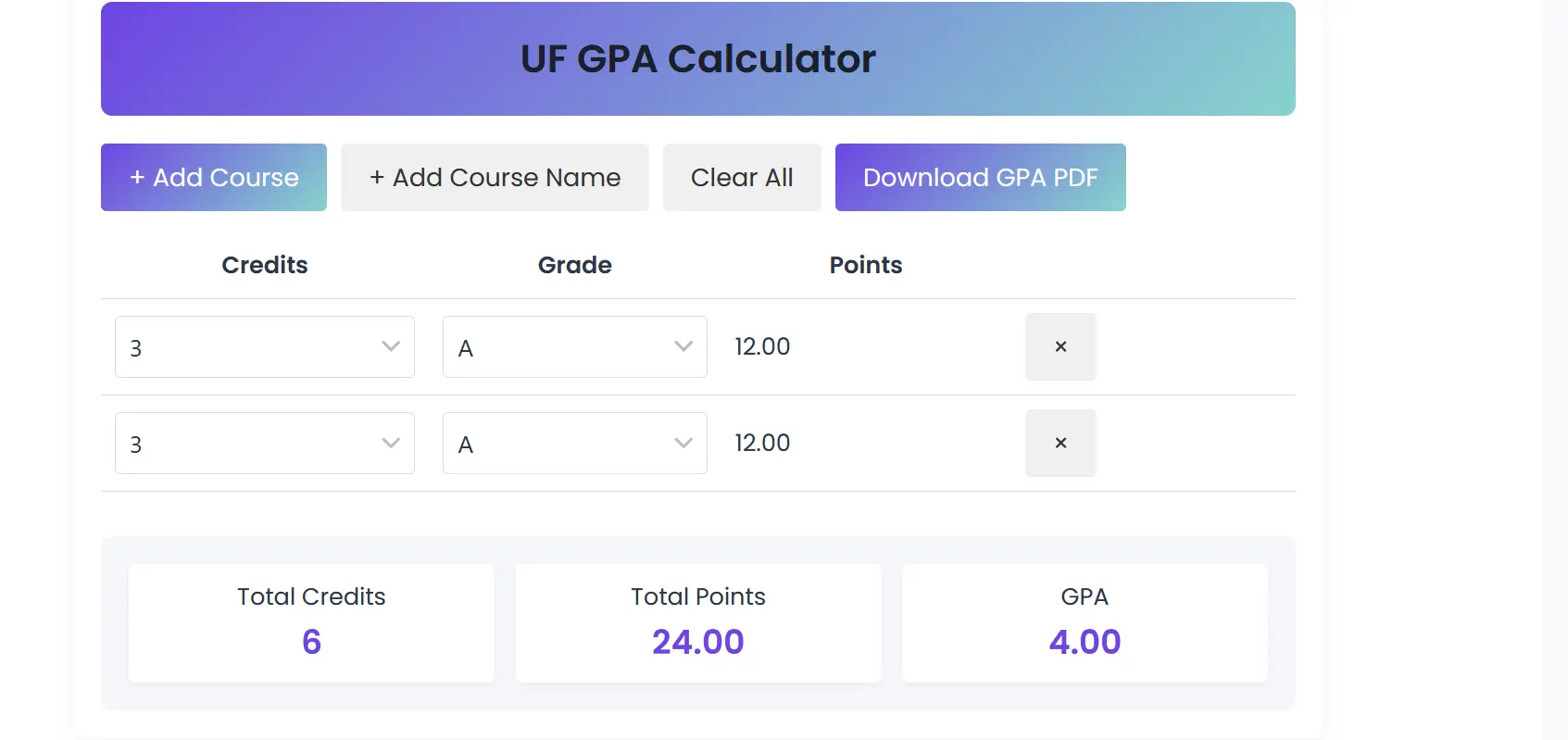Open the first row Credits dropdown
This screenshot has height=740, width=1568.
coord(264,346)
